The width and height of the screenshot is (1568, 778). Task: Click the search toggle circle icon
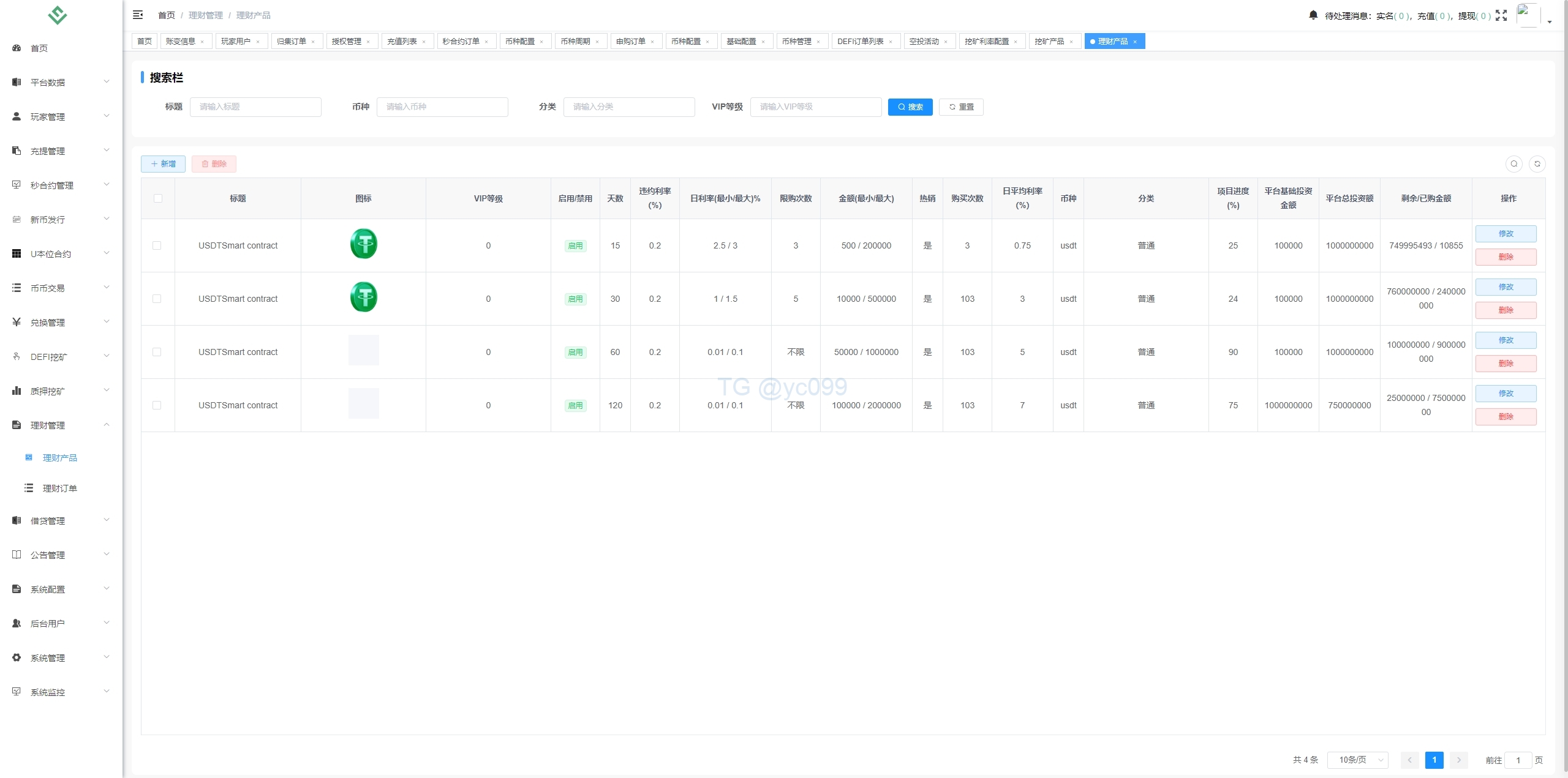point(1513,163)
